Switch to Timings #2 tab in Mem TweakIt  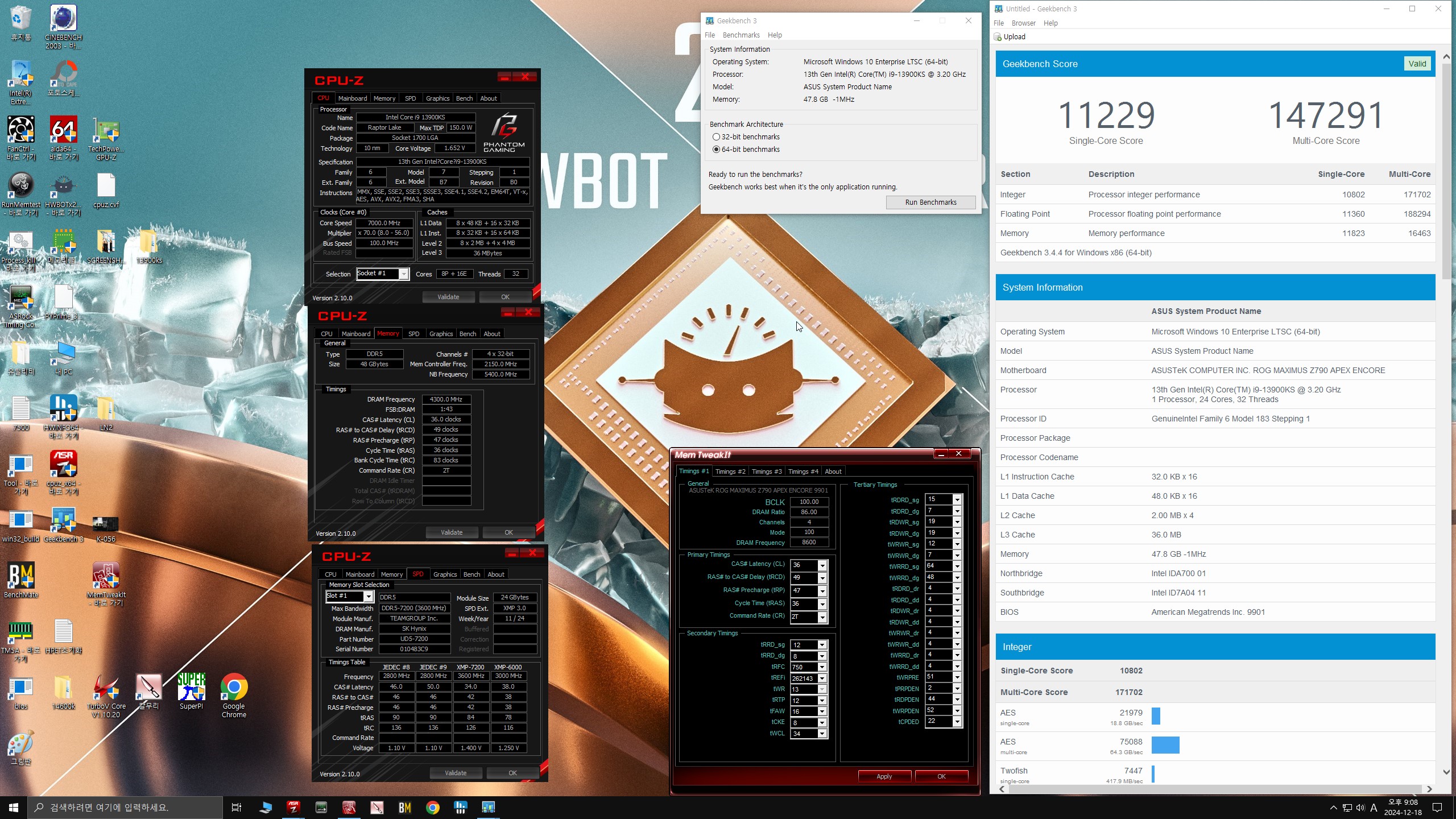click(730, 471)
